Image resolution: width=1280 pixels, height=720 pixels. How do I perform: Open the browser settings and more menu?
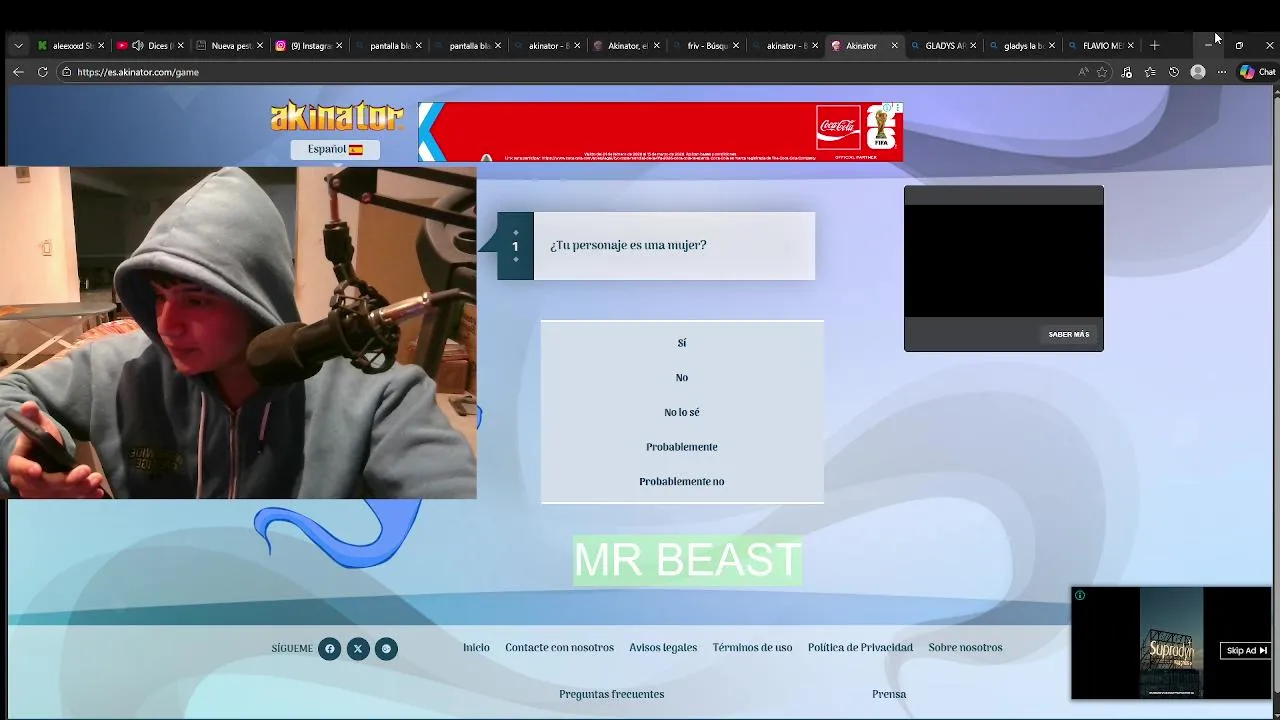(x=1221, y=72)
